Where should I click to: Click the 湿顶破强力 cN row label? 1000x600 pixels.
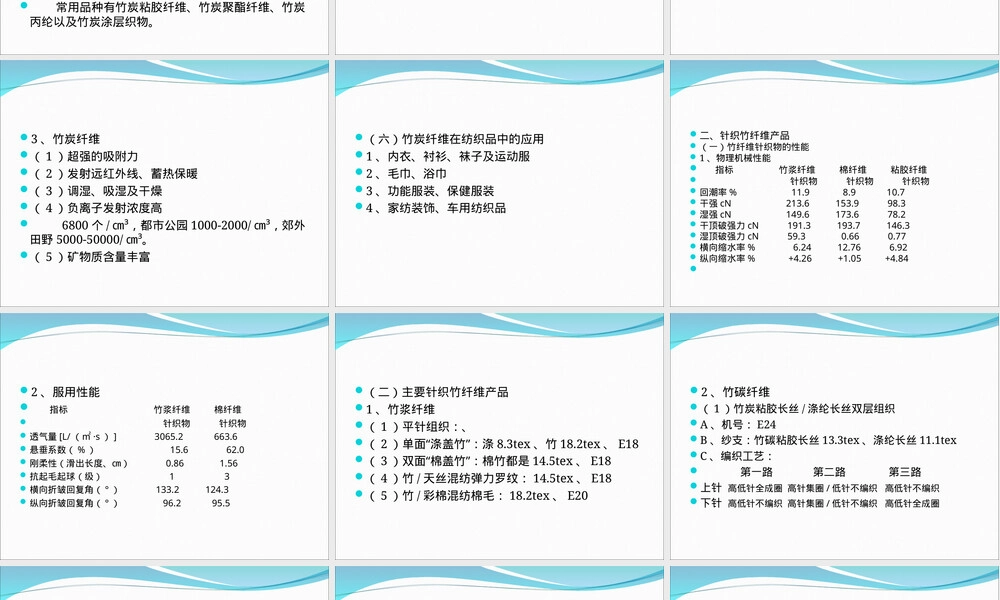729,237
